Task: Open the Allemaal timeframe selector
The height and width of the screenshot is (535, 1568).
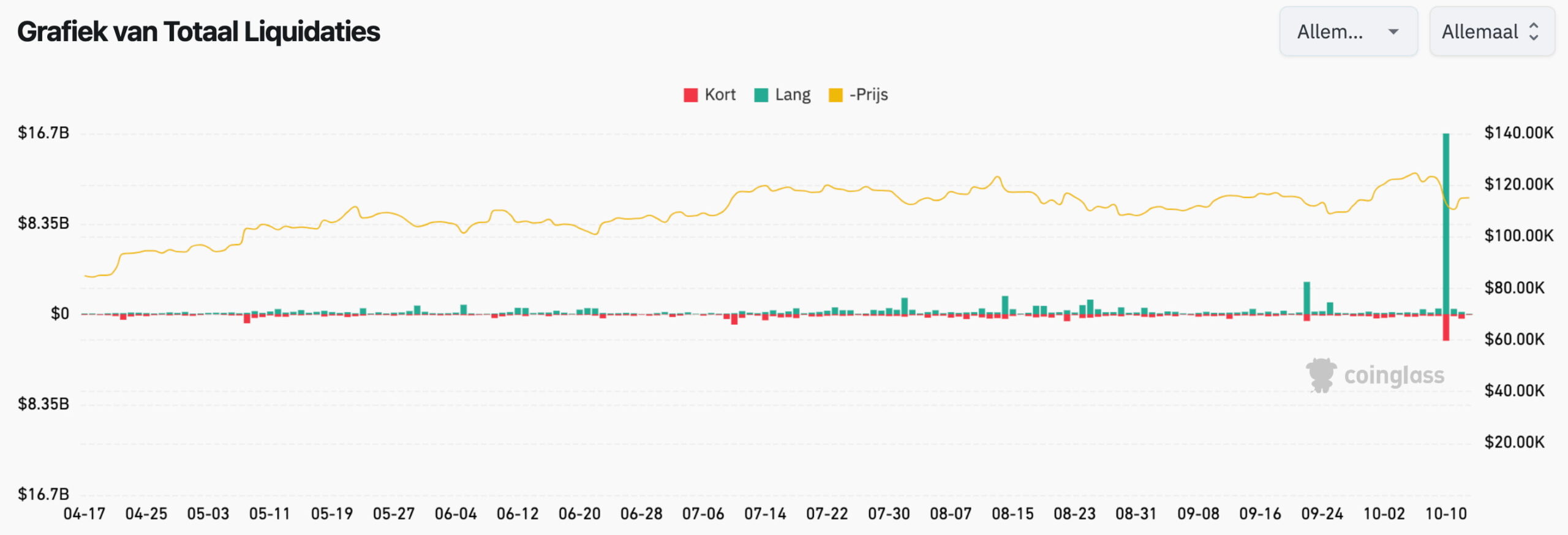Action: [1492, 31]
